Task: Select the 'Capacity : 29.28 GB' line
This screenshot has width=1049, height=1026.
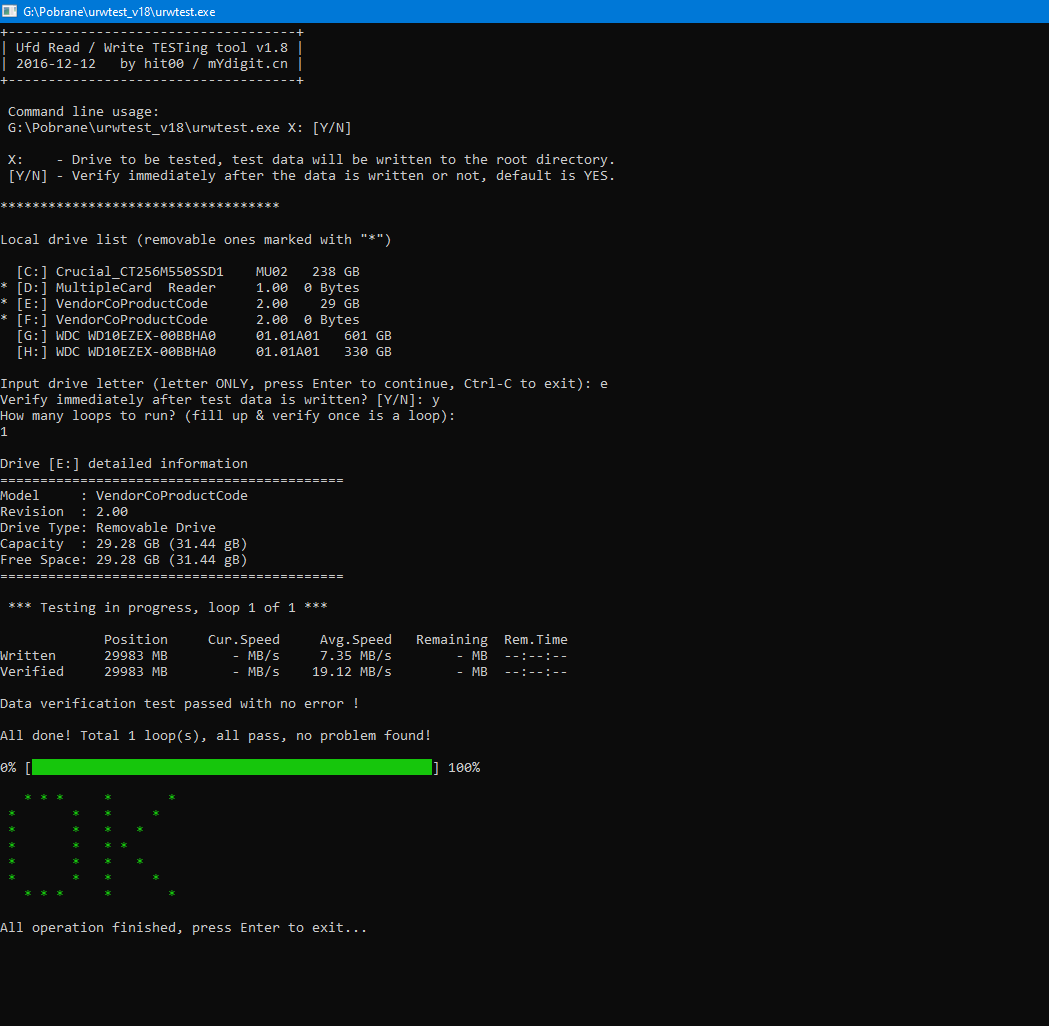Action: click(124, 544)
